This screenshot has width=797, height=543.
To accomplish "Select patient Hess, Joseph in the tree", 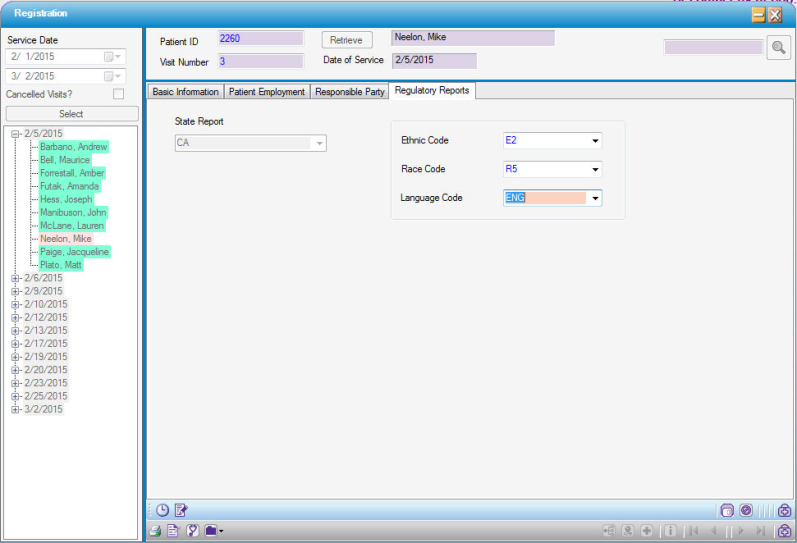I will coord(66,200).
